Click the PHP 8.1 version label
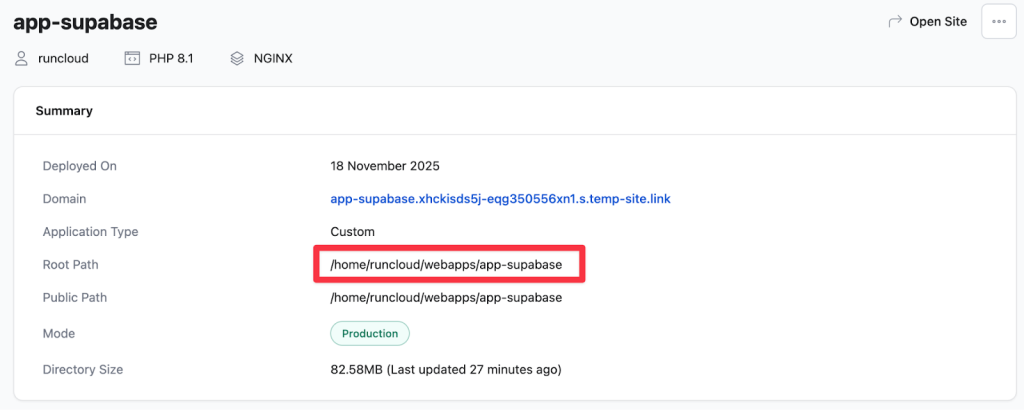 171,58
